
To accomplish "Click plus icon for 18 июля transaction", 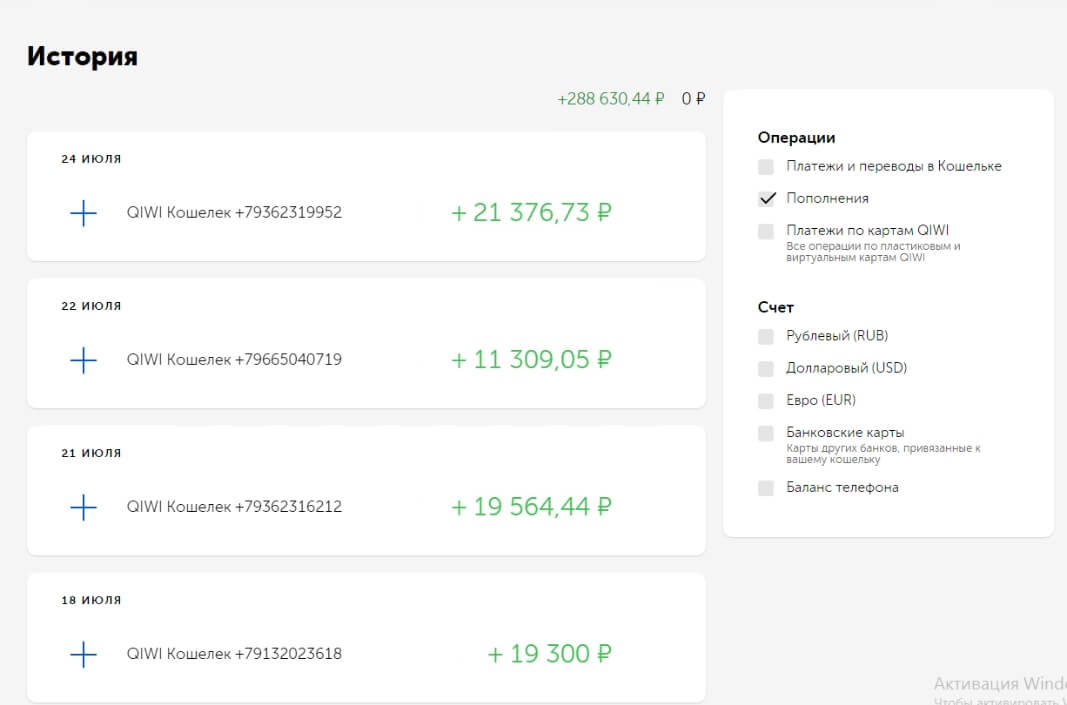I will [83, 654].
